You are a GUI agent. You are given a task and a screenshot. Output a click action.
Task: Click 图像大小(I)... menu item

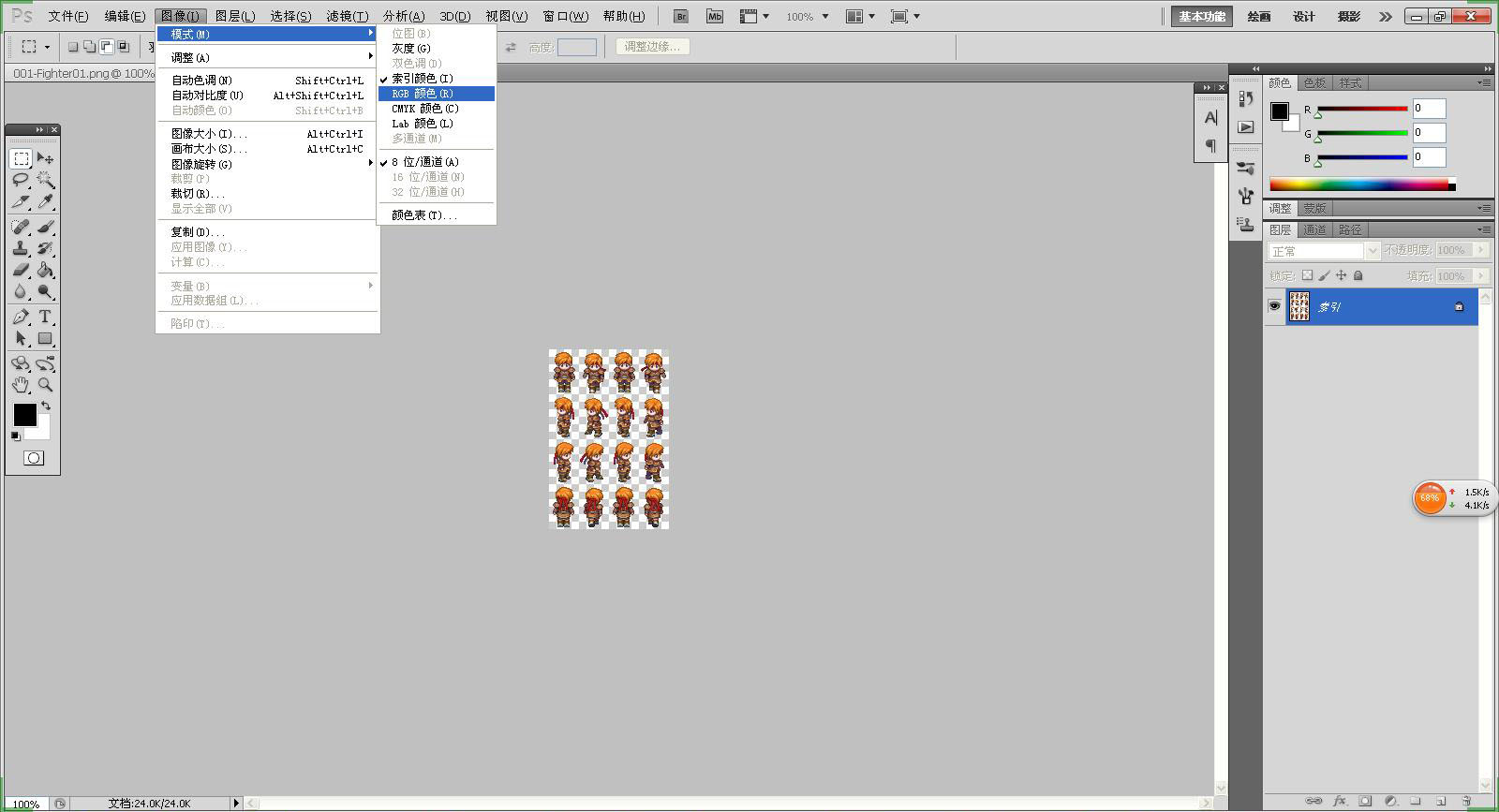coord(268,134)
